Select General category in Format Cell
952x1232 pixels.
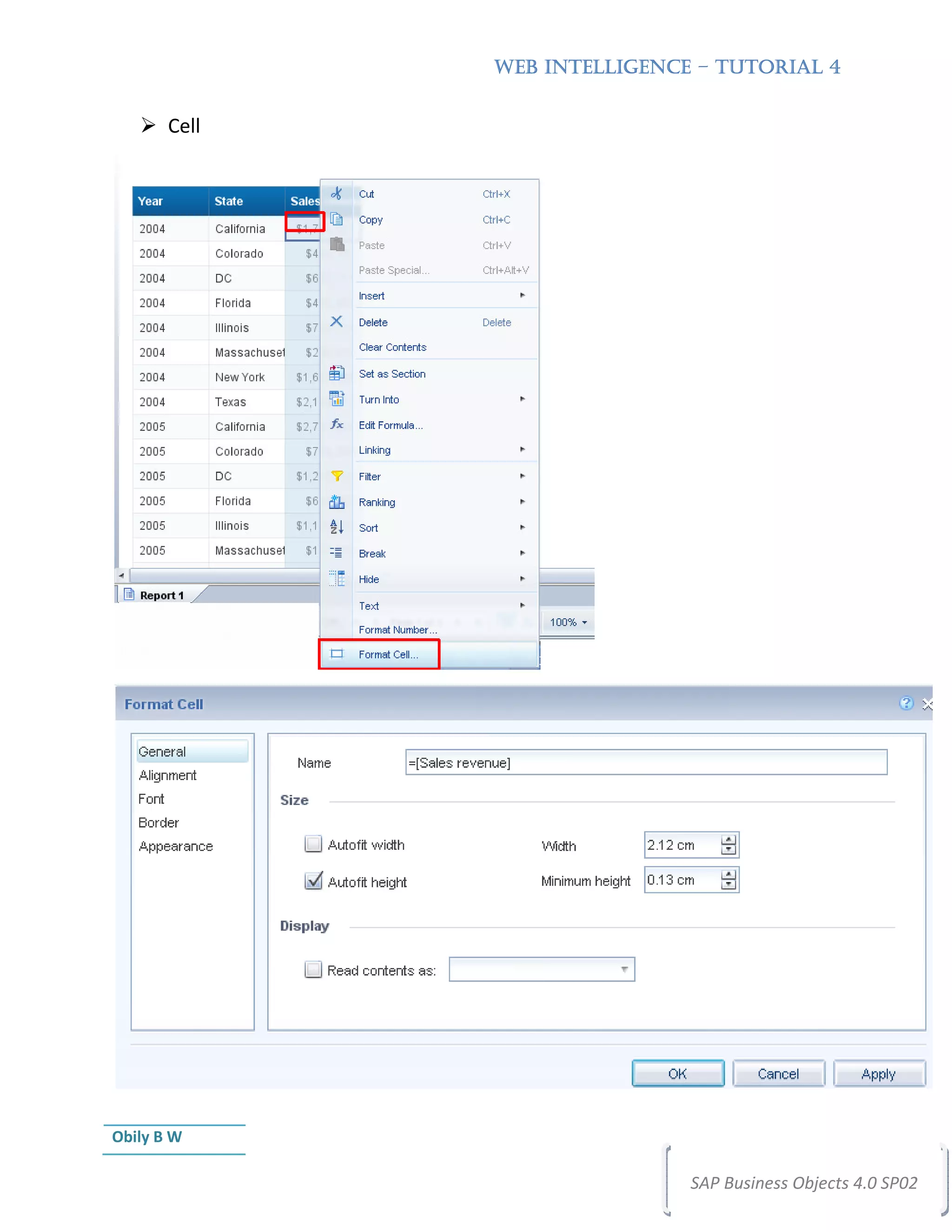tap(192, 751)
